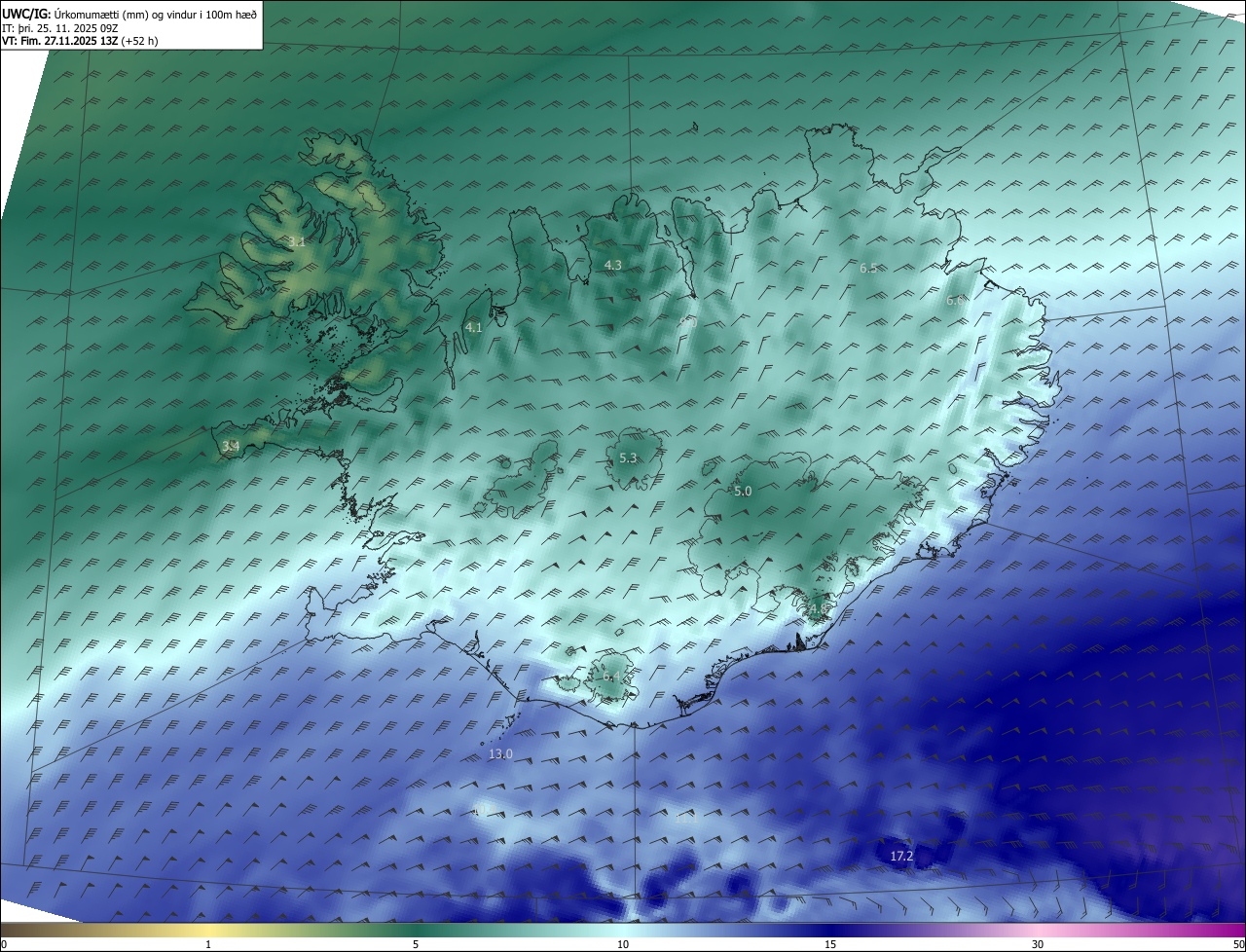This screenshot has height=952, width=1246.
Task: Click the 15 tick on the color scale
Action: point(830,944)
